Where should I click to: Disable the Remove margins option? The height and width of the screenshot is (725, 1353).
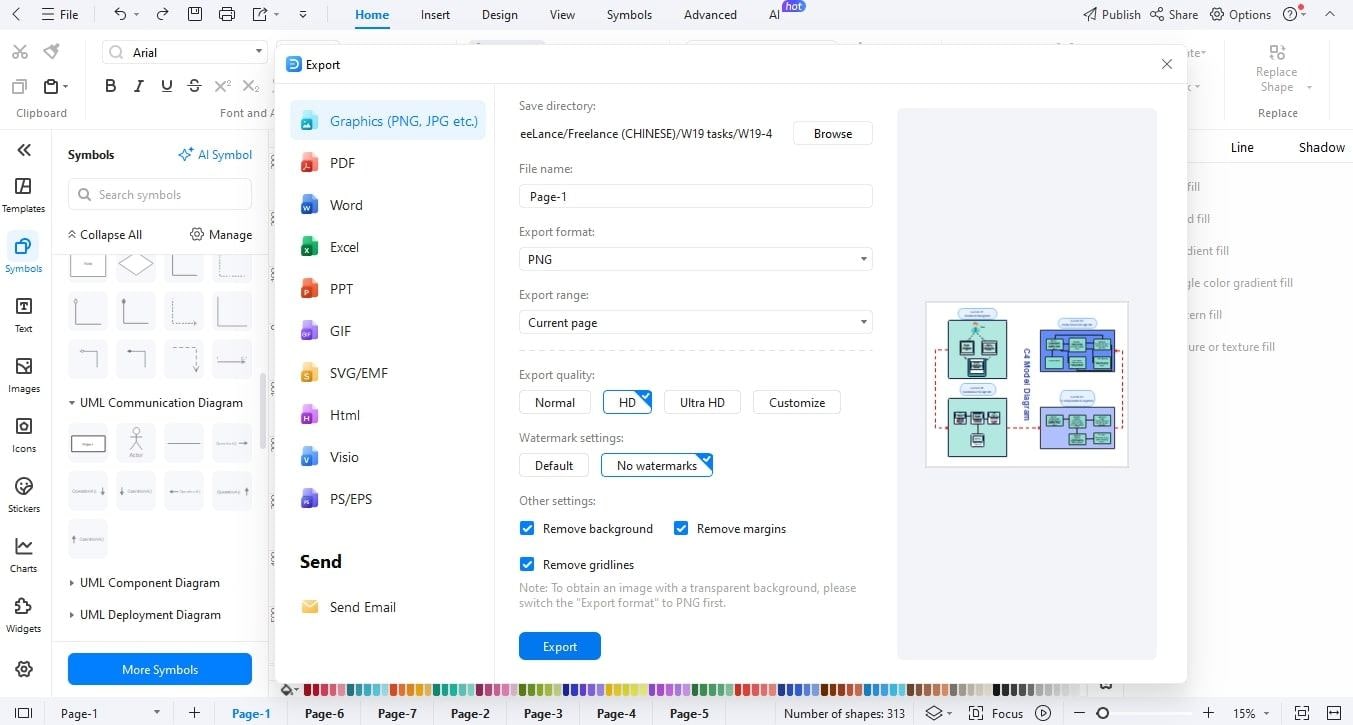(x=681, y=528)
